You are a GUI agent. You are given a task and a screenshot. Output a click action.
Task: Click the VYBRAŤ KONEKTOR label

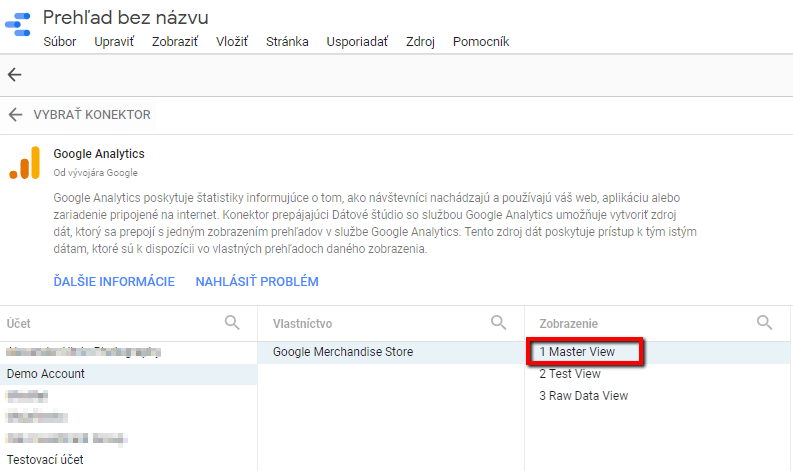(92, 115)
